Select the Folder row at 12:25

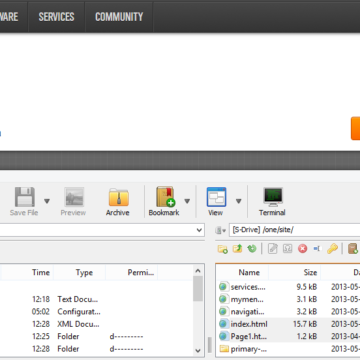tap(97, 336)
